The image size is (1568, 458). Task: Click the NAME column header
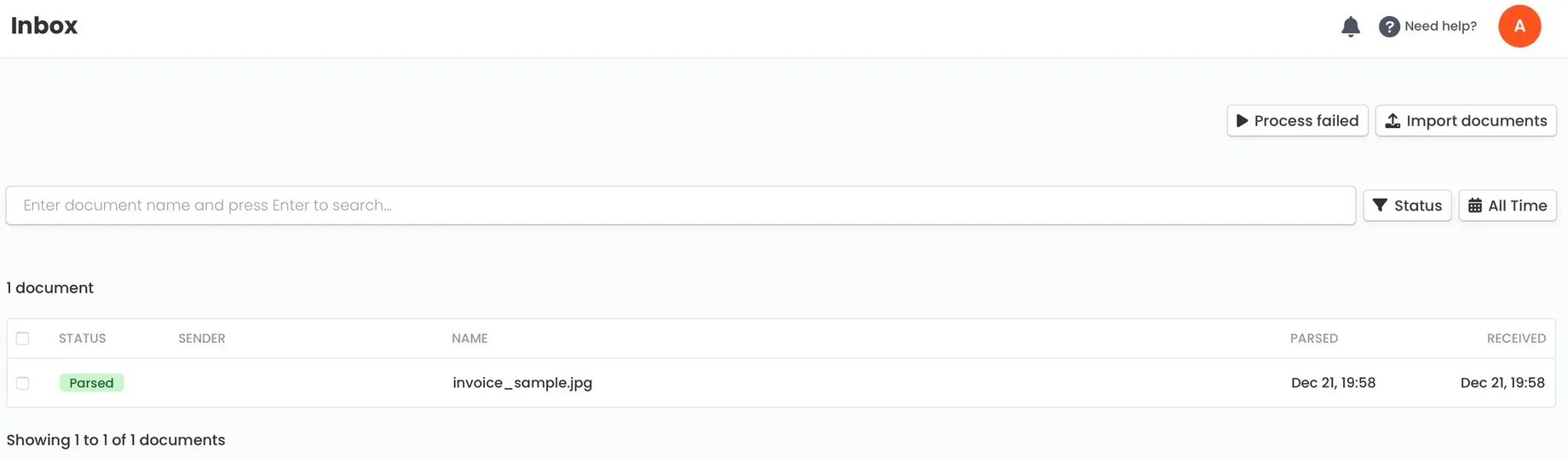(470, 339)
